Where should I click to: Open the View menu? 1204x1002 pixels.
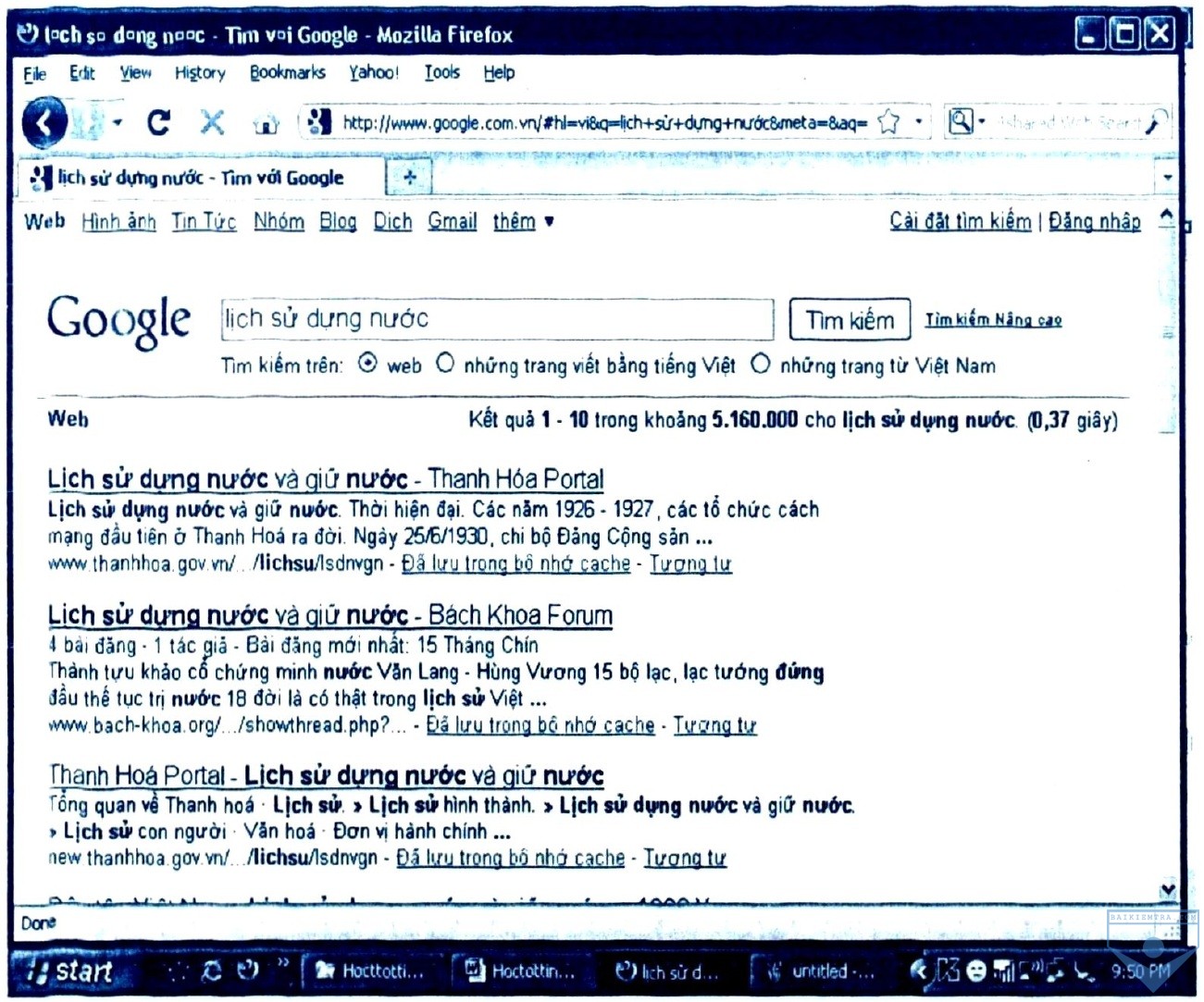click(135, 73)
